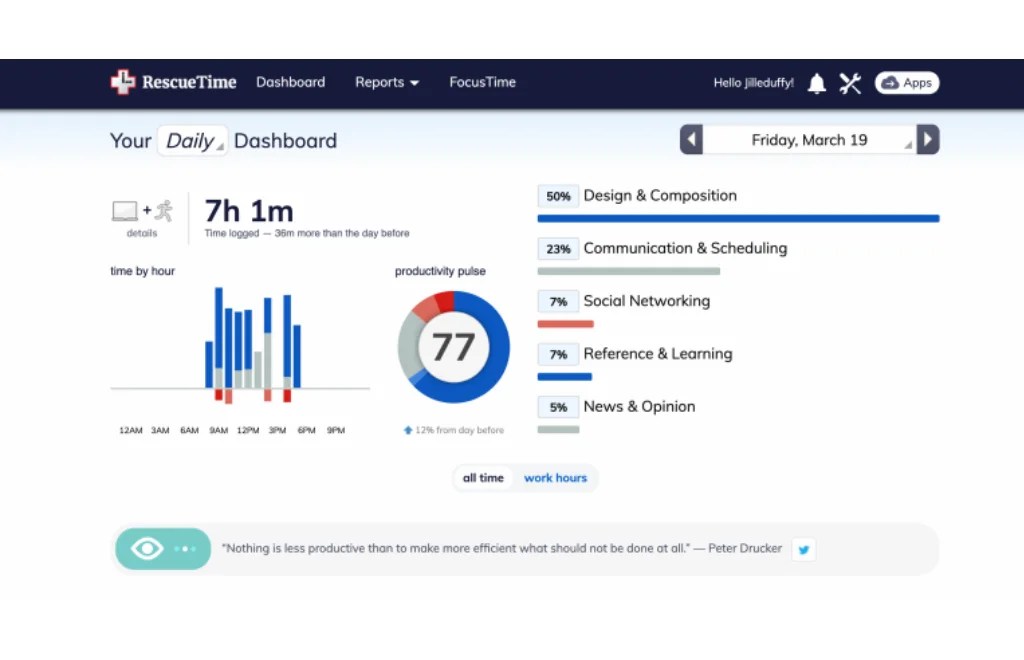1024x660 pixels.
Task: Click the ellipsis next to the eye icon
Action: [x=183, y=548]
